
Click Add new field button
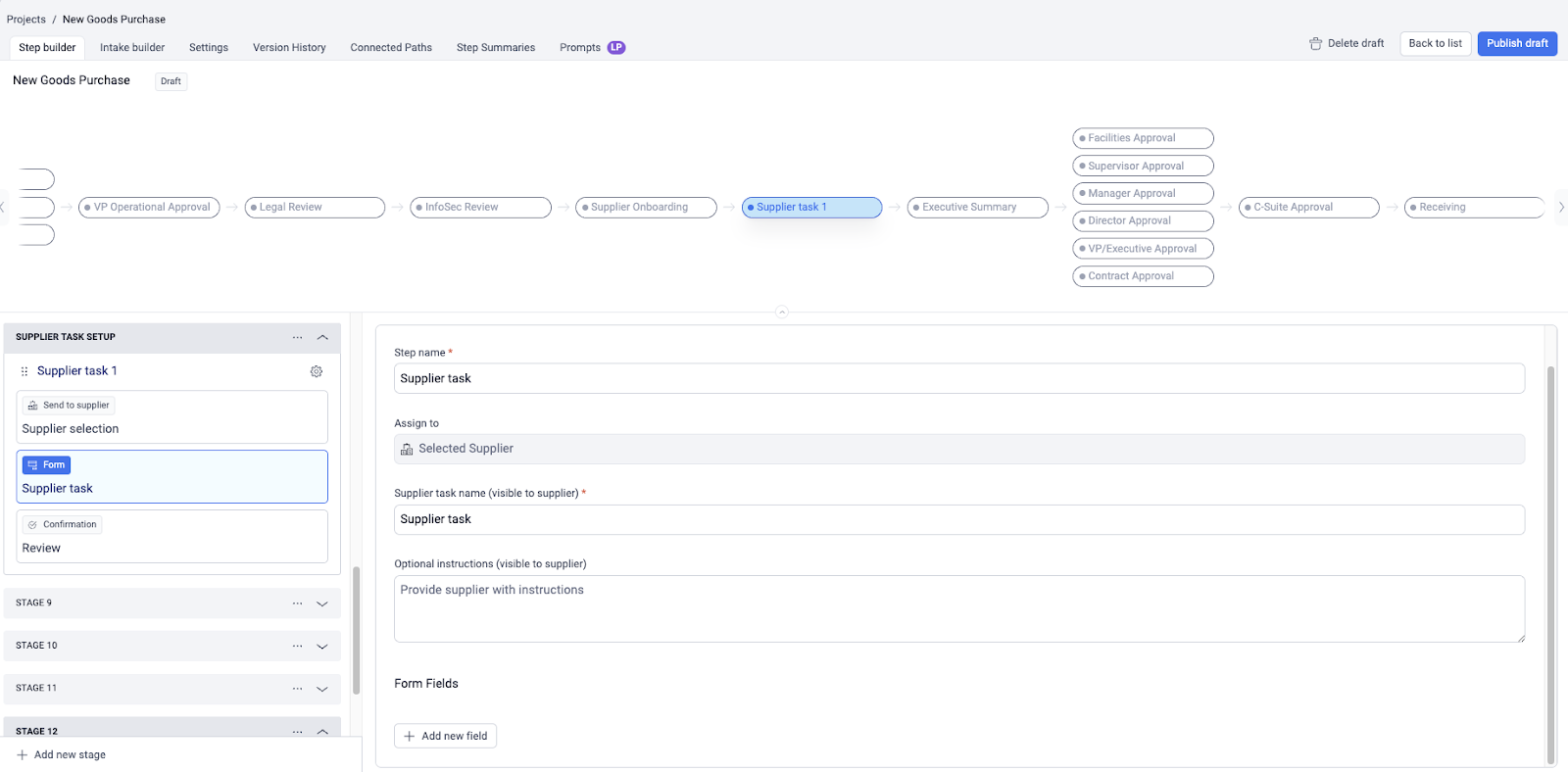click(x=445, y=736)
